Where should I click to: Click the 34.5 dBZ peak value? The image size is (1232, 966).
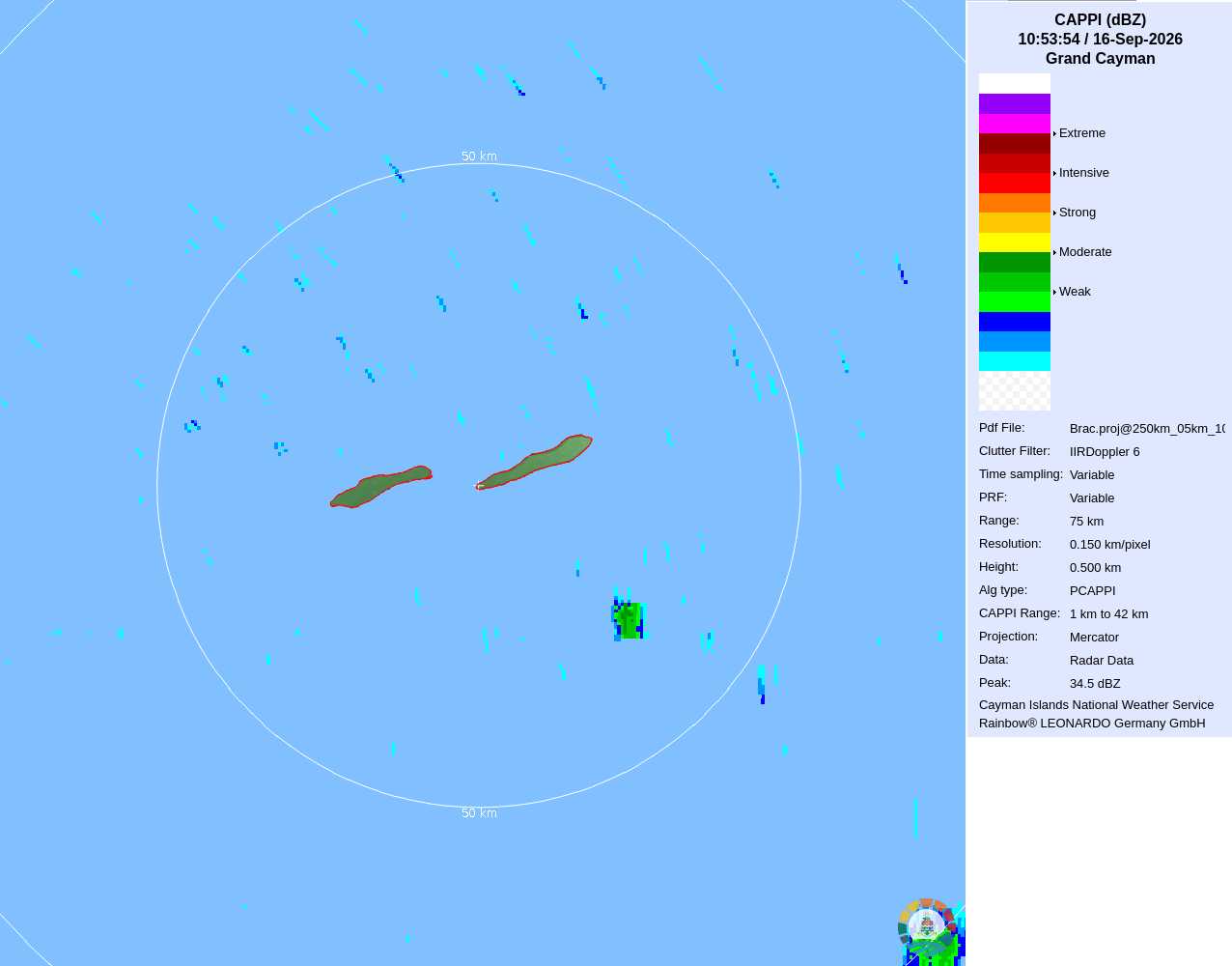(1095, 683)
